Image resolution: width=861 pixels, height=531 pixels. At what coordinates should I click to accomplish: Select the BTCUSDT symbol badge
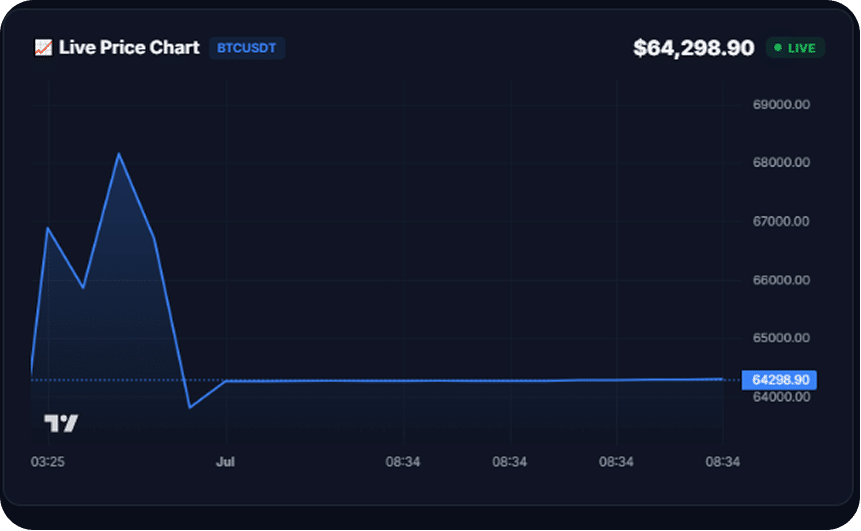(x=247, y=48)
